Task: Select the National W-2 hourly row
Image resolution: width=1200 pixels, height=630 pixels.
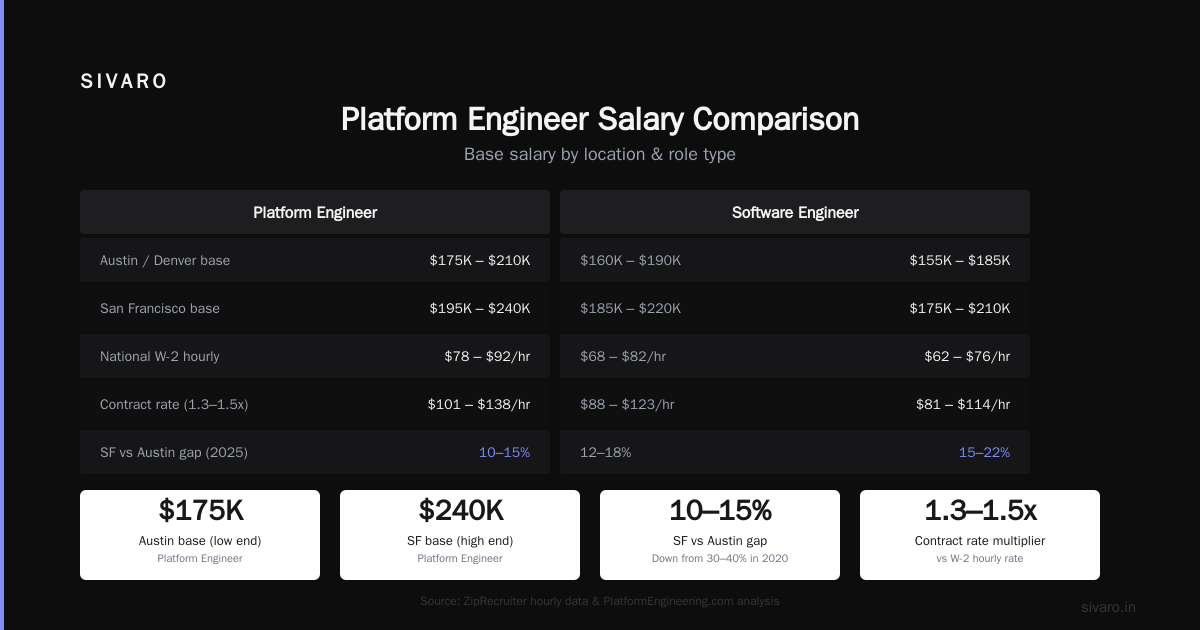Action: pos(315,356)
